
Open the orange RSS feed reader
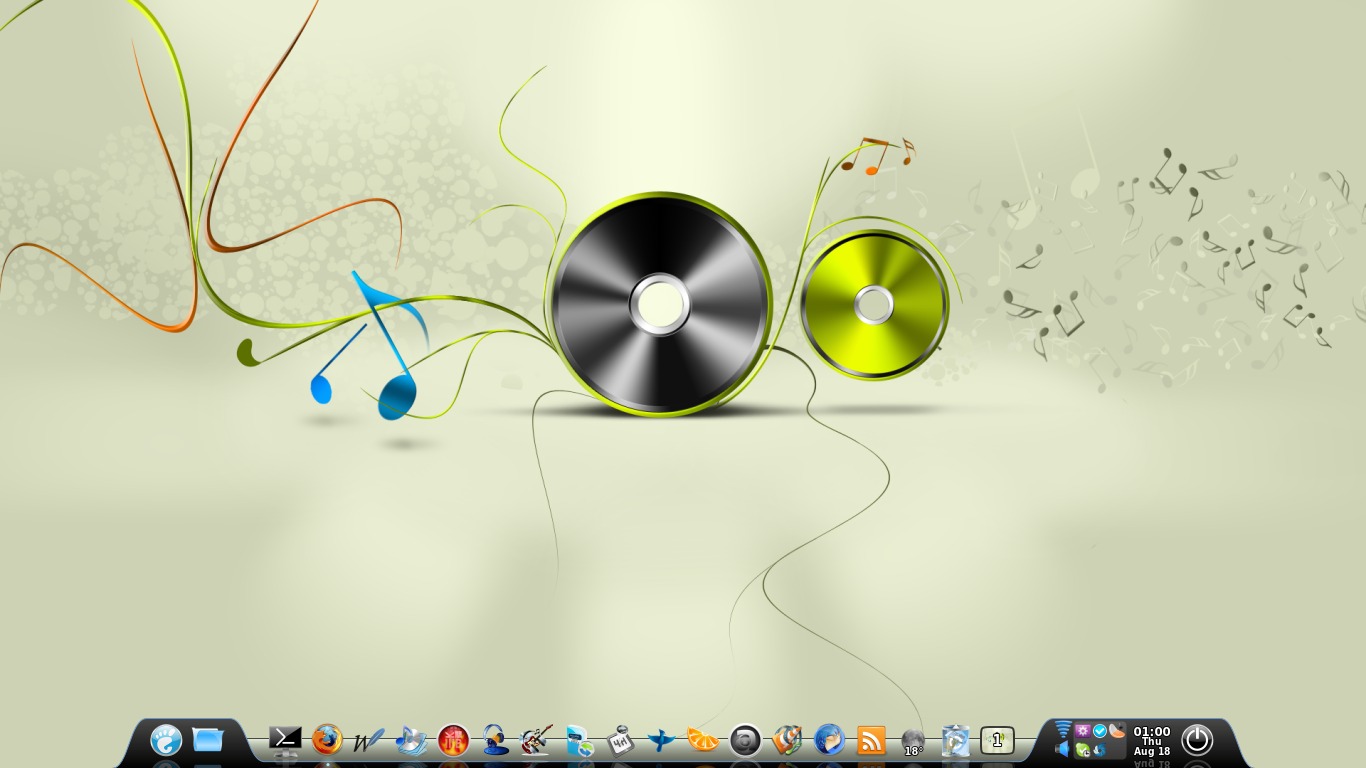pyautogui.click(x=871, y=740)
